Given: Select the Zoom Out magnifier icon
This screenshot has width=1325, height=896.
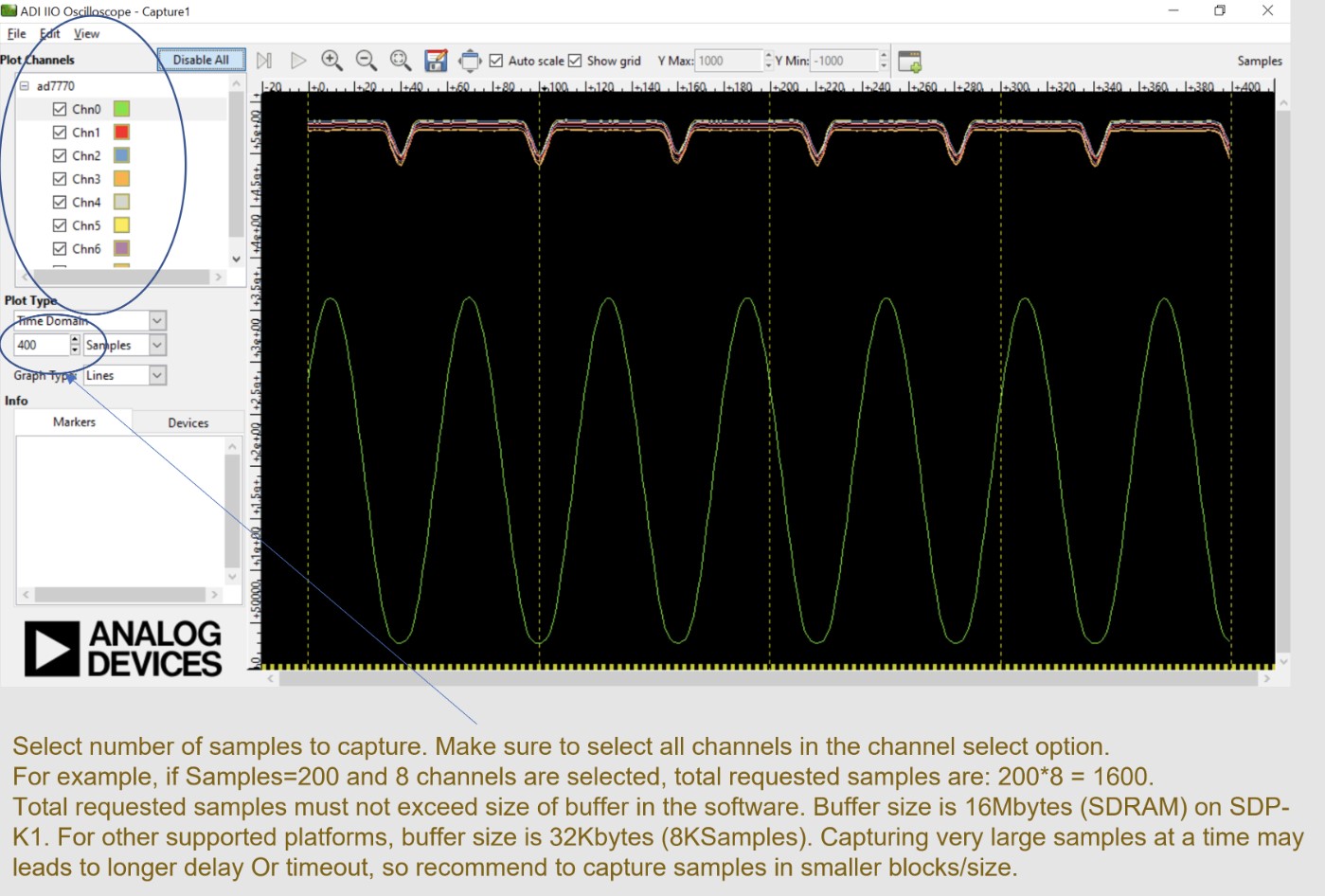Looking at the screenshot, I should (x=367, y=60).
